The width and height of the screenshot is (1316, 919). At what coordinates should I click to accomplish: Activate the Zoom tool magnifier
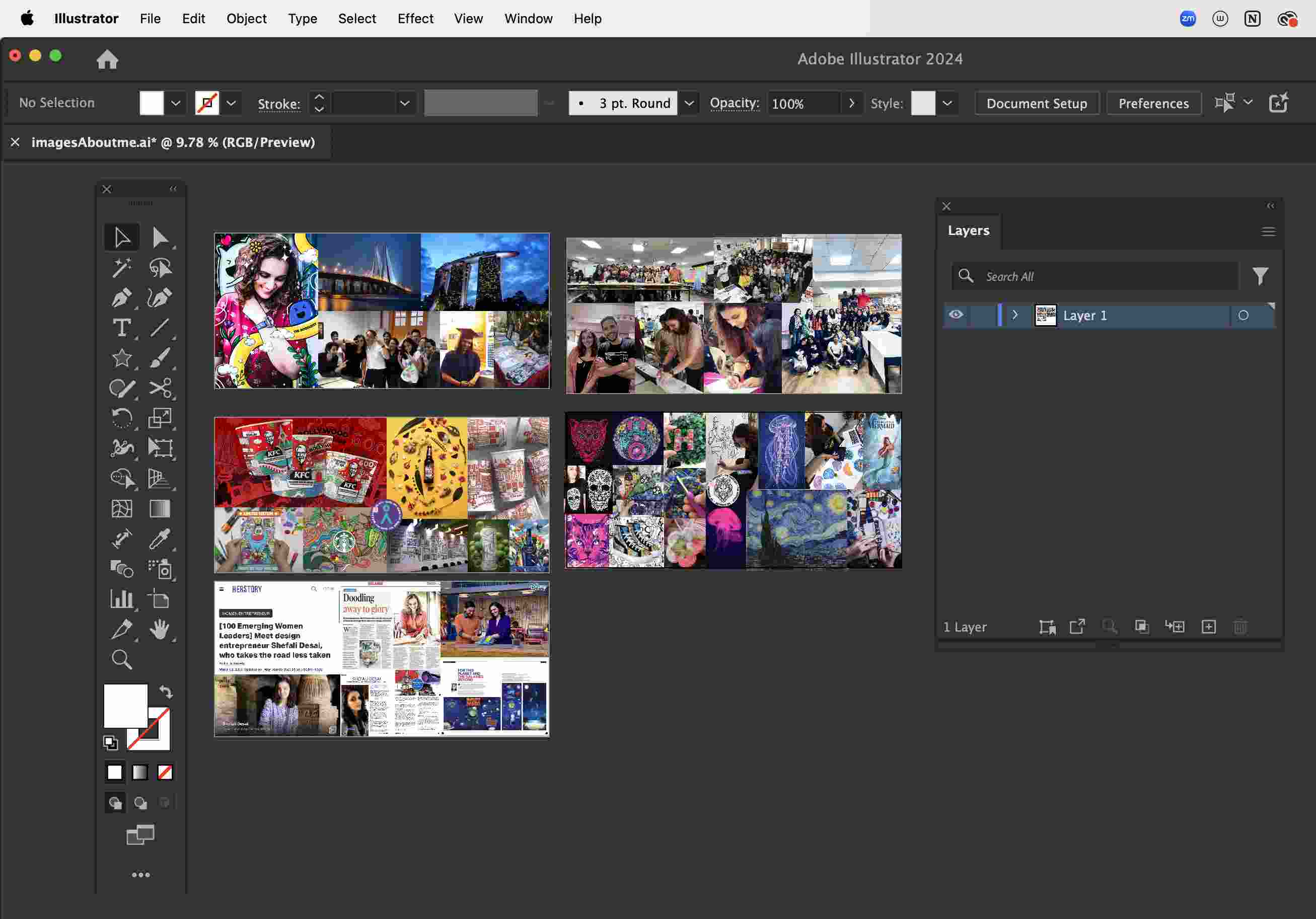[x=121, y=659]
